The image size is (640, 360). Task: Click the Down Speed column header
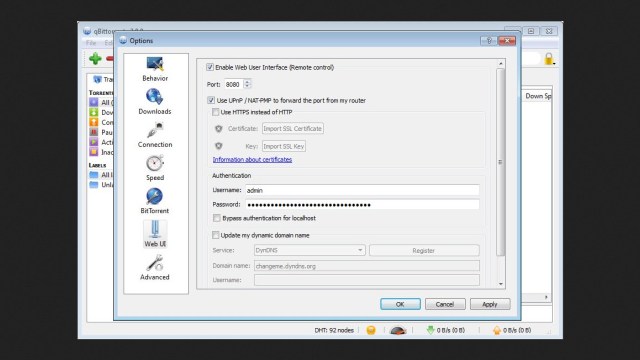click(538, 96)
